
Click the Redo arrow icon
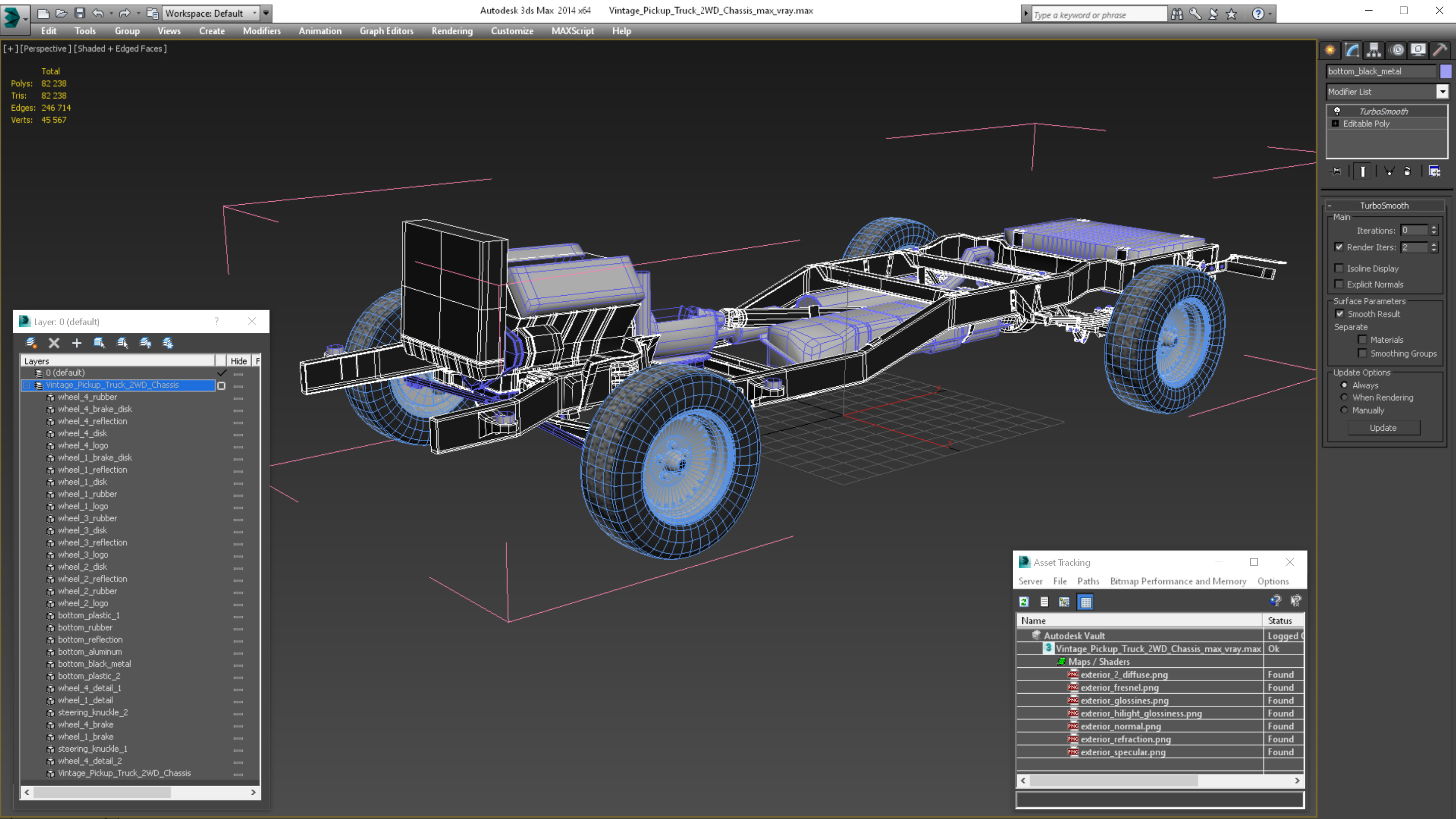click(x=124, y=13)
